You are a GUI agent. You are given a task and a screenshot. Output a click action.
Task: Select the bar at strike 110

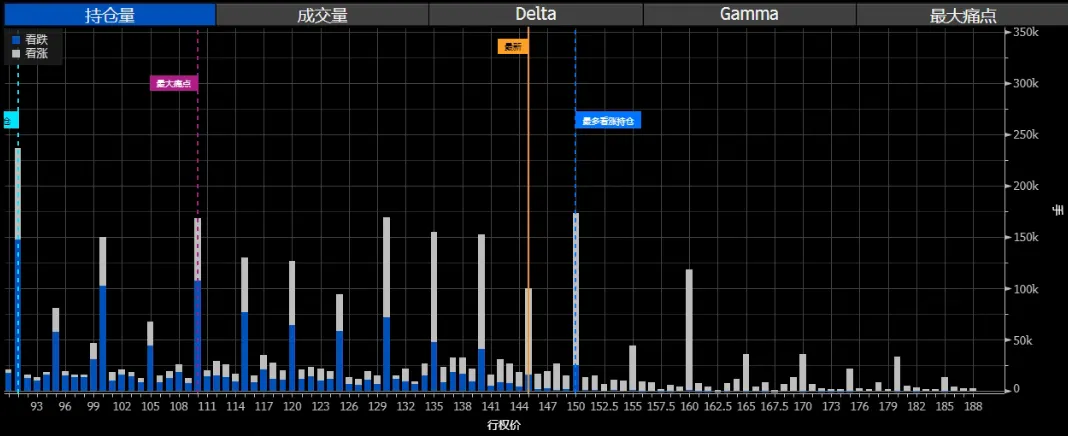198,305
